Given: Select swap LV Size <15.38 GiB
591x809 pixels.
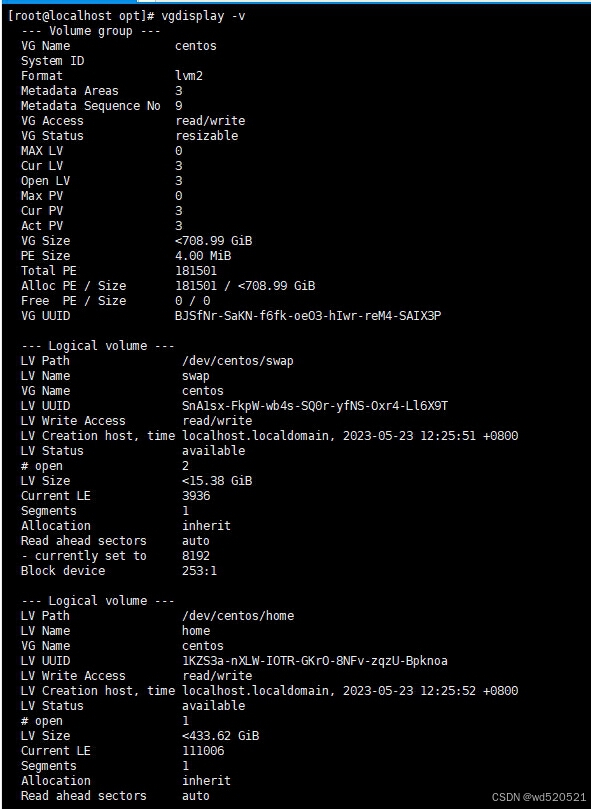Looking at the screenshot, I should [217, 481].
